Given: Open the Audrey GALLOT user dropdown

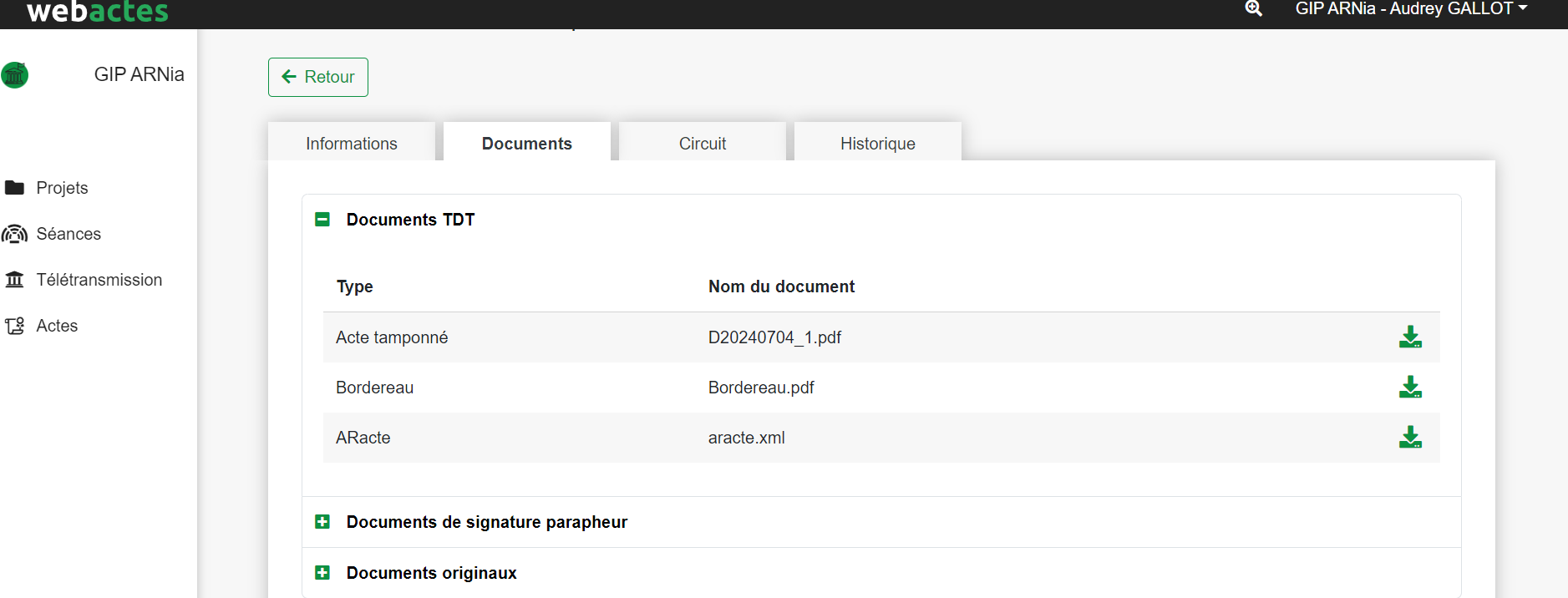Looking at the screenshot, I should [1411, 9].
